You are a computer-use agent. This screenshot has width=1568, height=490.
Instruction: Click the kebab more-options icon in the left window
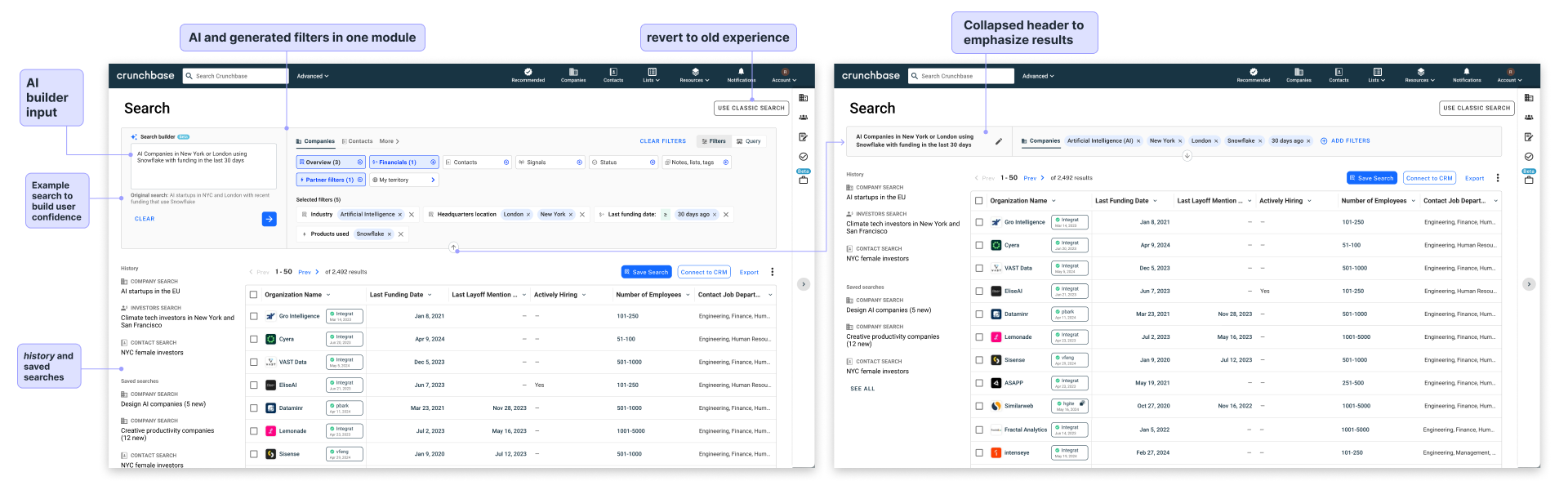coord(773,272)
